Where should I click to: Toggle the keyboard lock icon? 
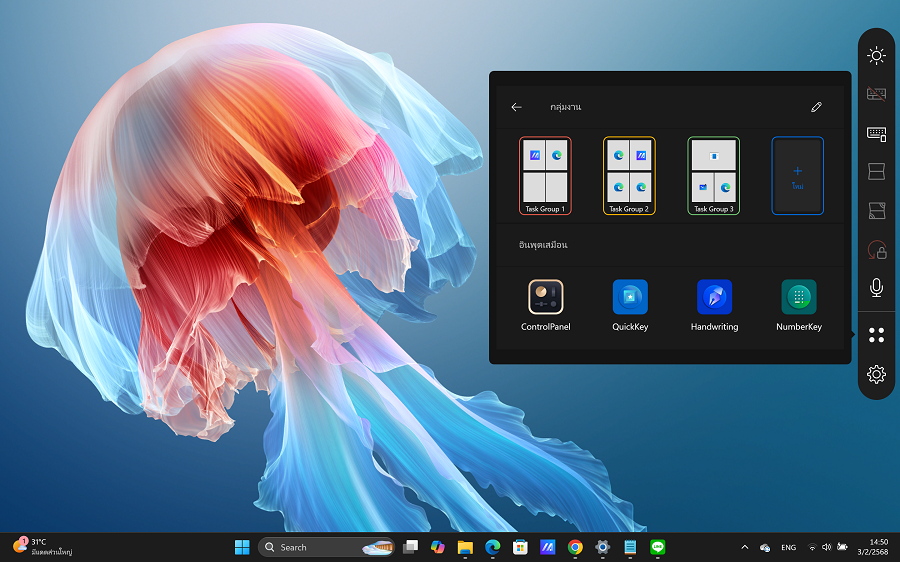[x=876, y=95]
